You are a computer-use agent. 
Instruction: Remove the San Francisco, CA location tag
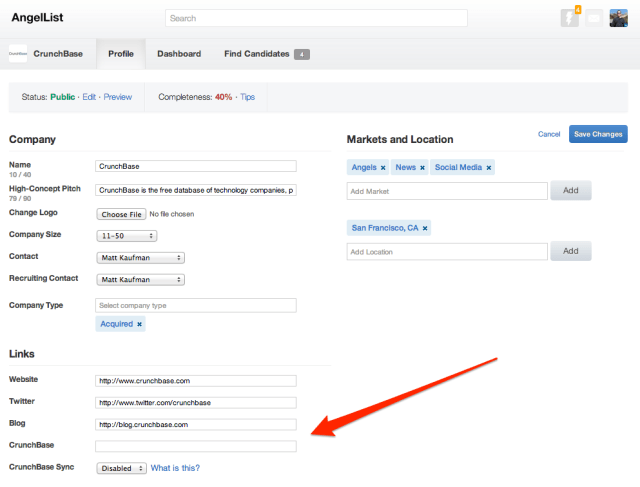(x=425, y=228)
